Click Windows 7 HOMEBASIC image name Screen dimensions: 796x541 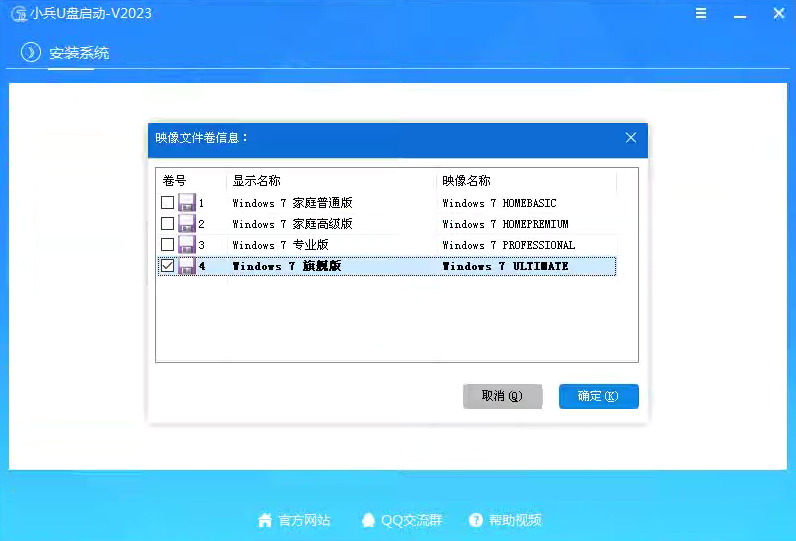(500, 203)
